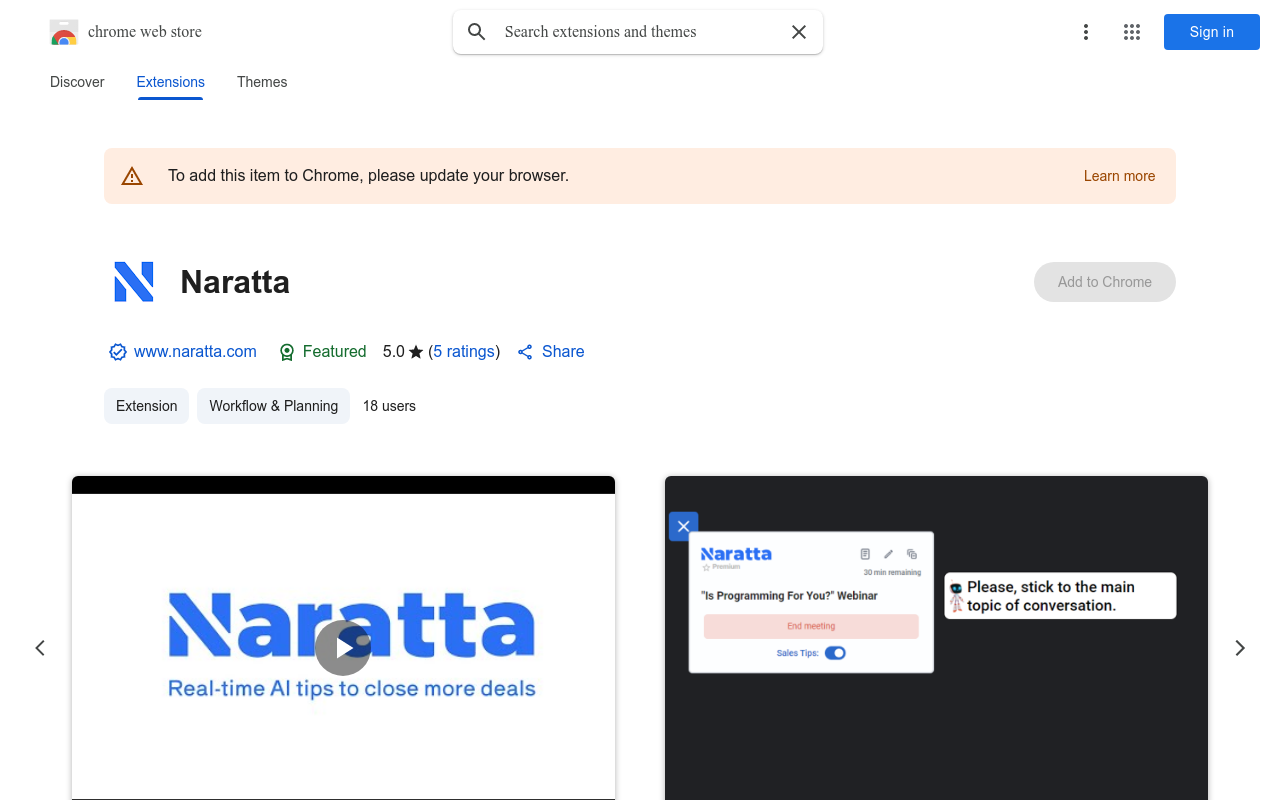Click the 18 users text
This screenshot has height=800, width=1280.
[389, 406]
